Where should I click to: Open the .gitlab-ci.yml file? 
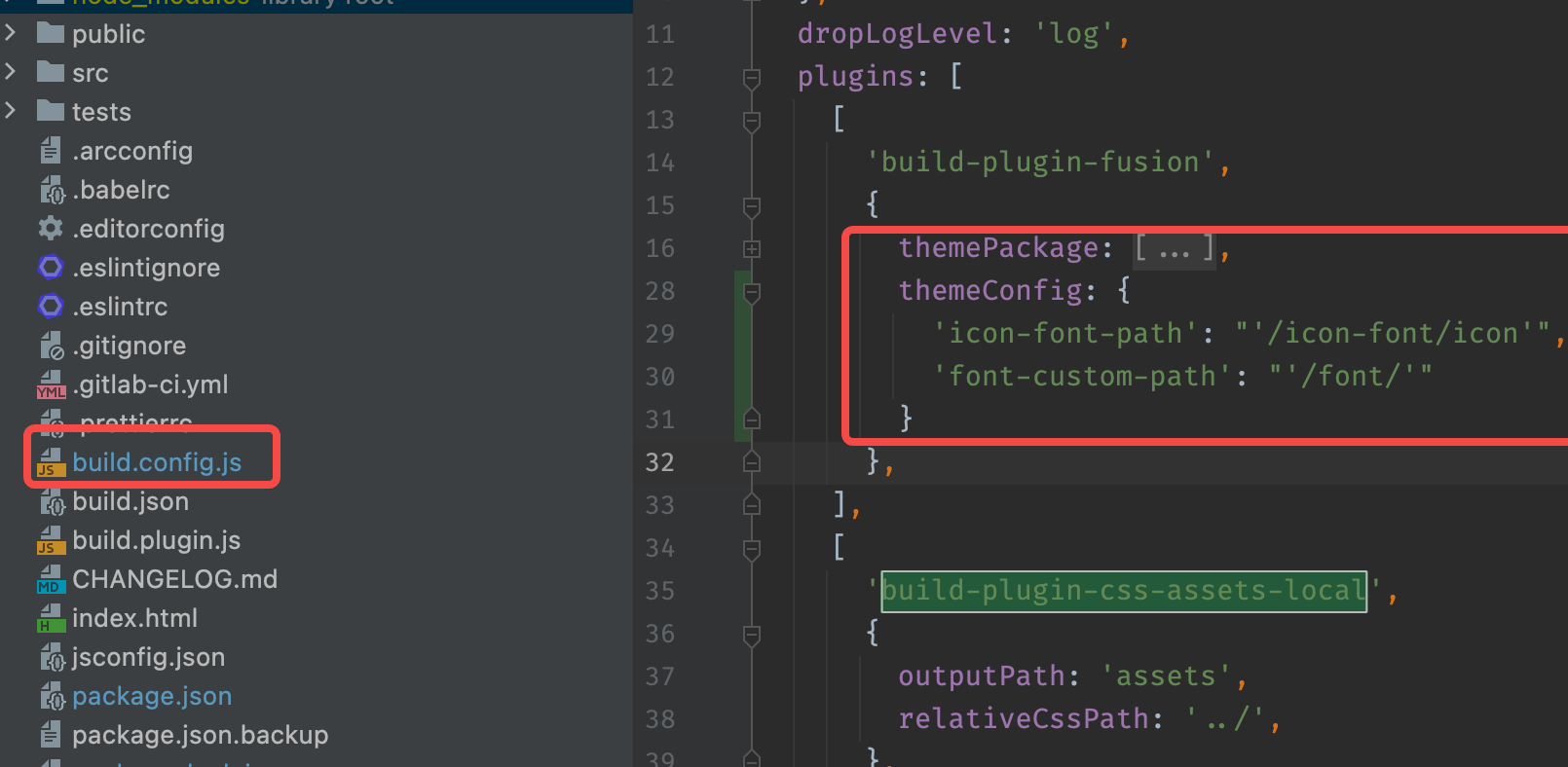tap(150, 384)
